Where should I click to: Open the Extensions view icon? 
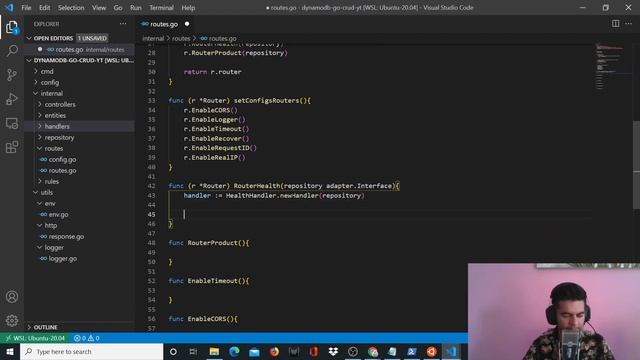click(x=12, y=147)
